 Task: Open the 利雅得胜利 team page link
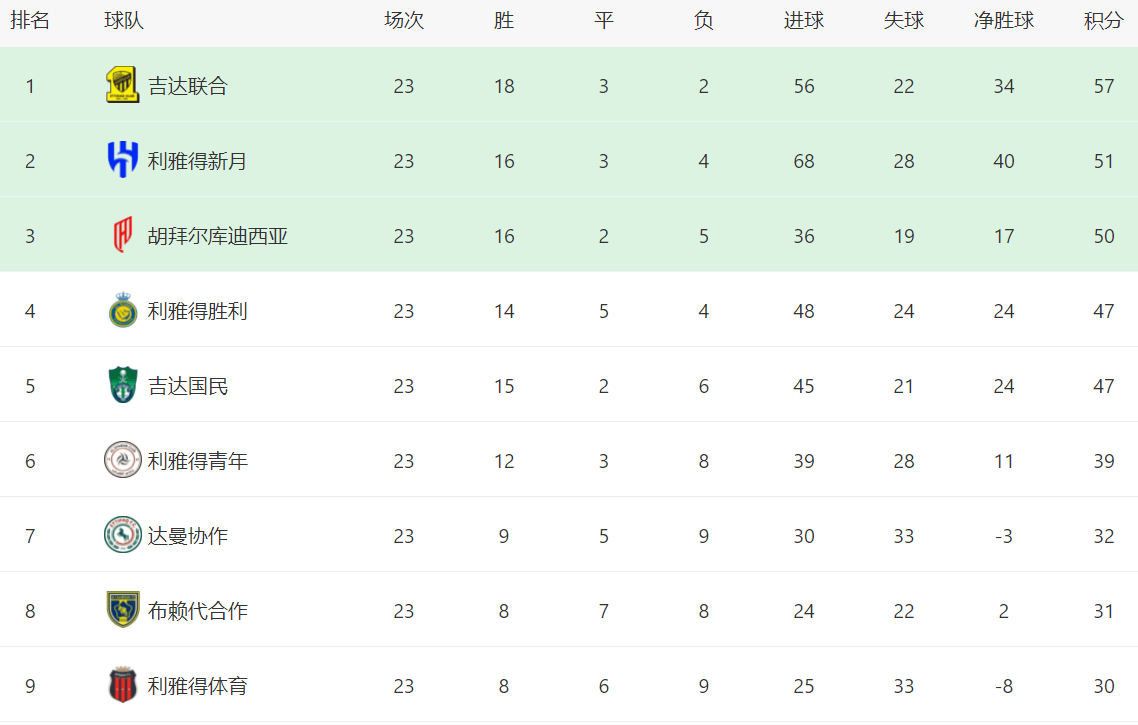(197, 311)
